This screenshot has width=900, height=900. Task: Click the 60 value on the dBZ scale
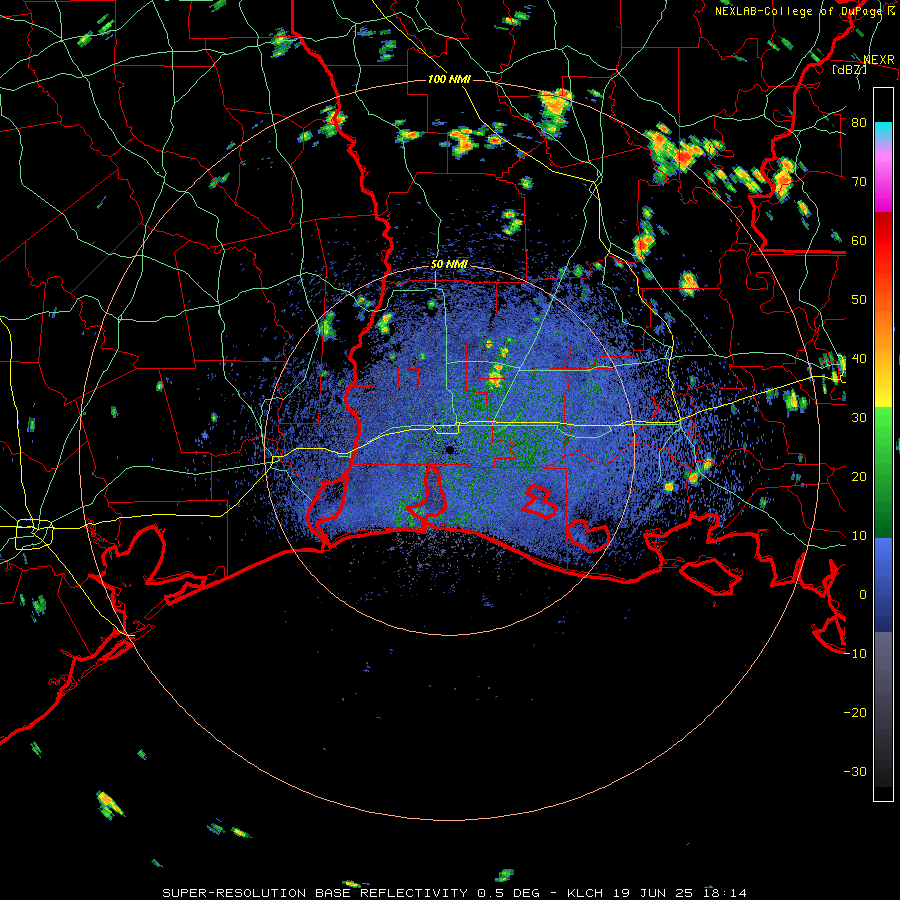click(859, 240)
